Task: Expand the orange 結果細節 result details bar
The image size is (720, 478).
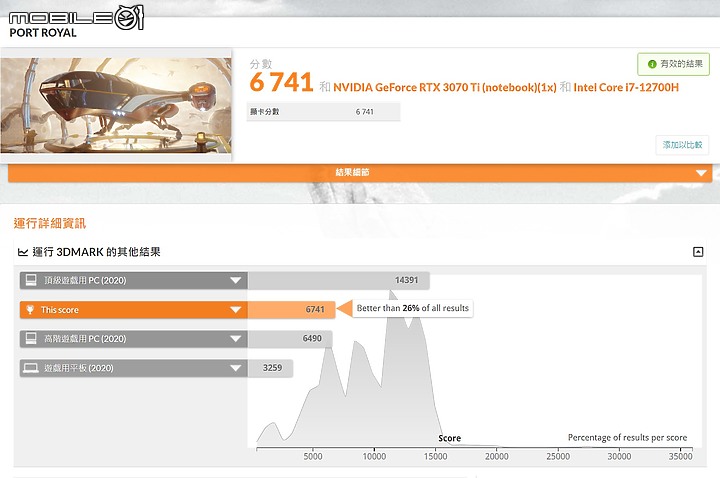Action: 360,173
